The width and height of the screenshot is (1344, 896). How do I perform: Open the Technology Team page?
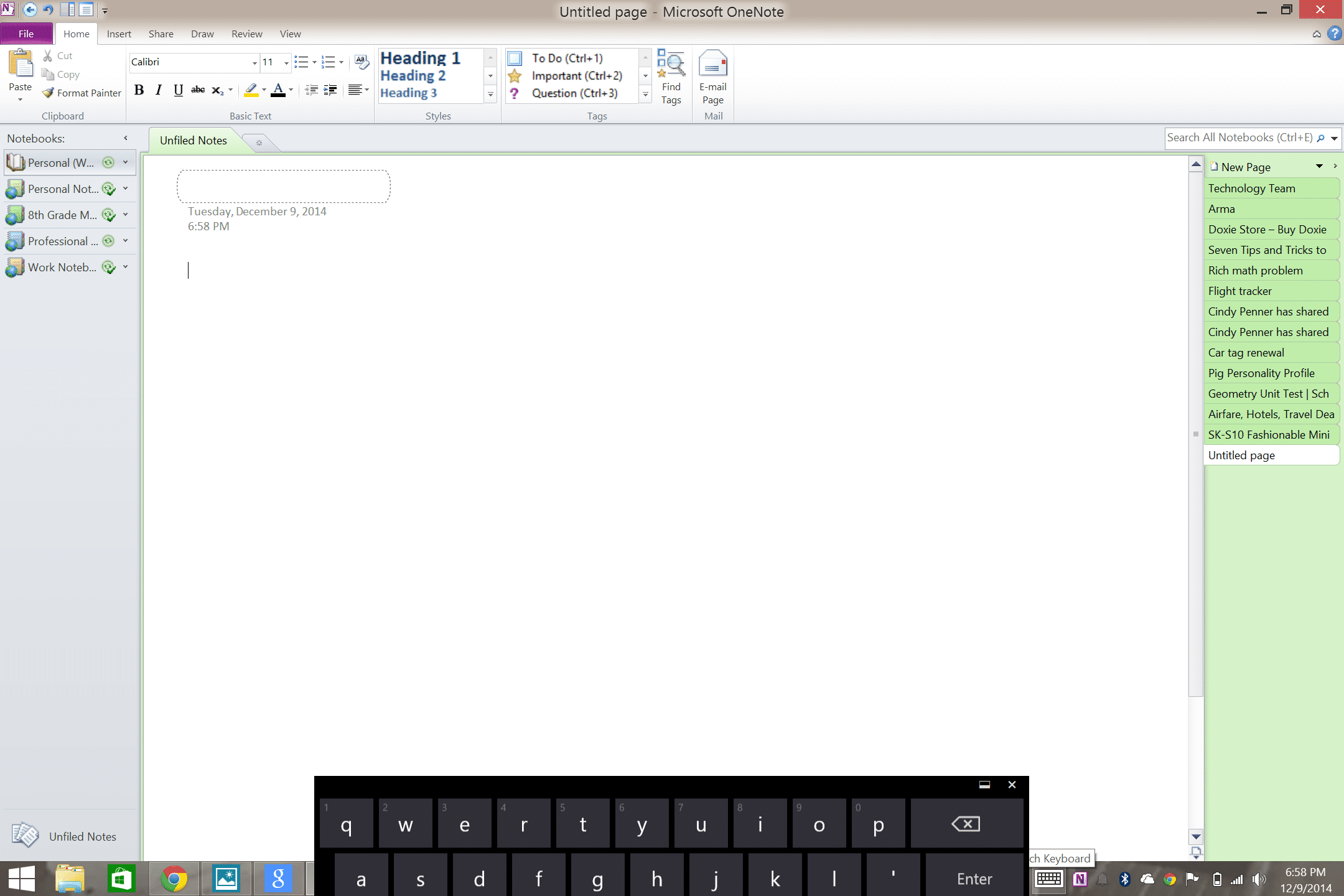tap(1272, 188)
